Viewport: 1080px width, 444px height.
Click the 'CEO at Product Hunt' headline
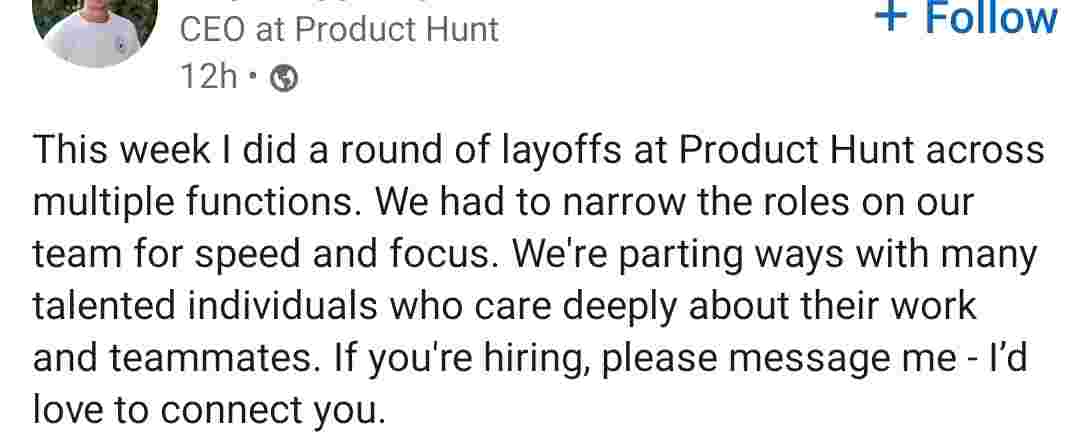(339, 30)
